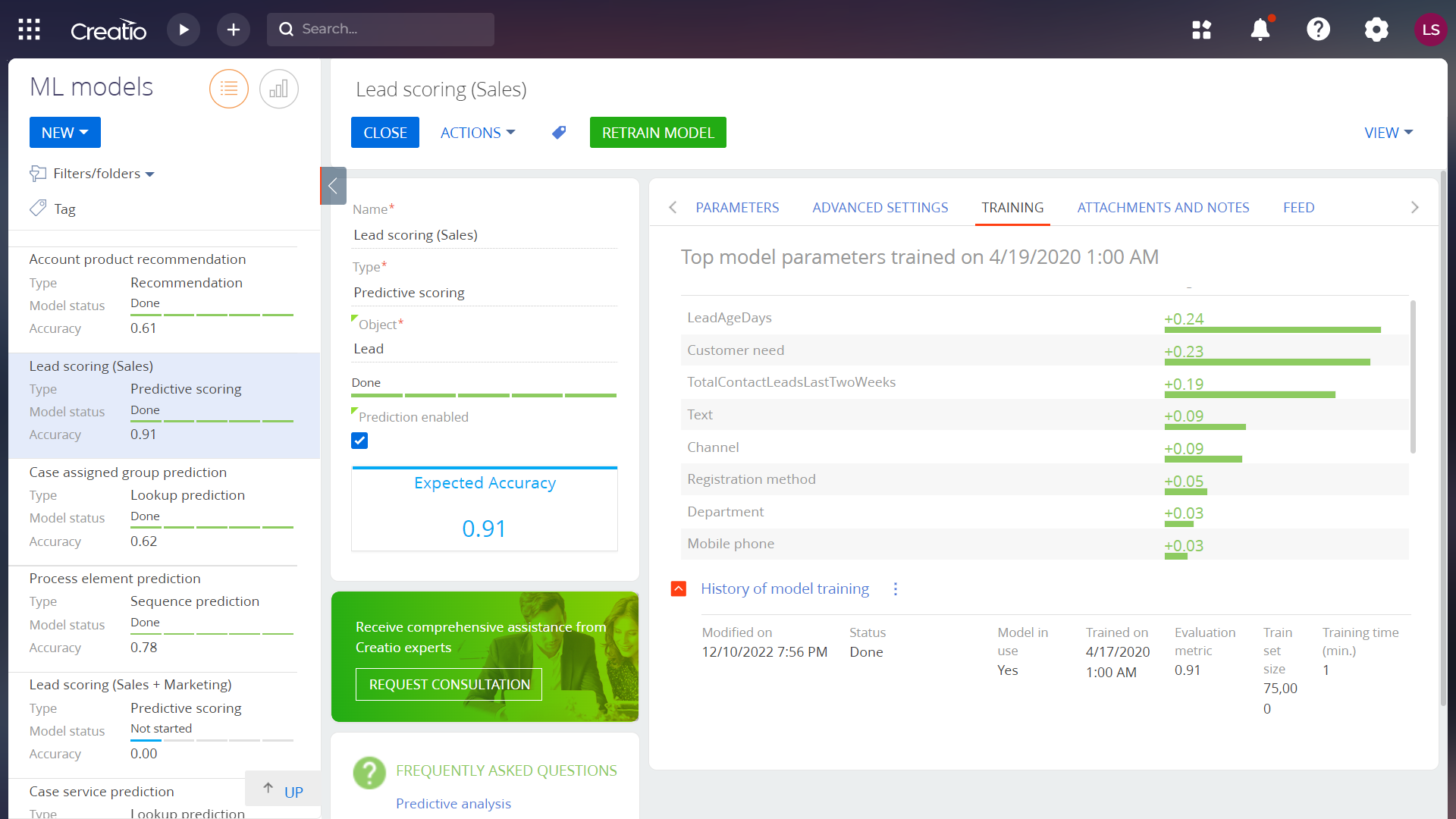Image resolution: width=1456 pixels, height=819 pixels.
Task: Expand the NEW button dropdown
Action: (64, 132)
